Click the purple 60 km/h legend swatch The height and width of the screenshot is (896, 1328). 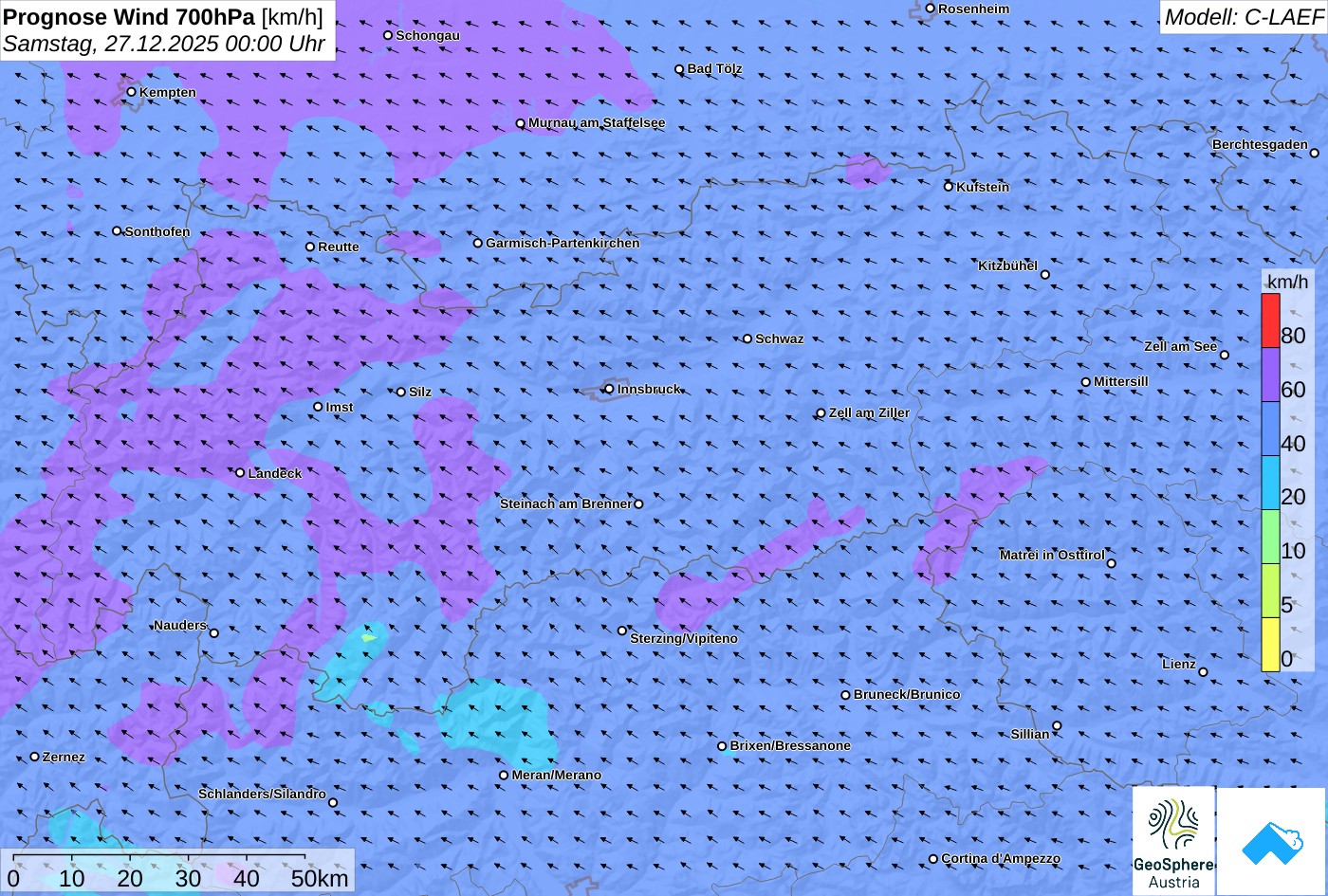tap(1270, 375)
